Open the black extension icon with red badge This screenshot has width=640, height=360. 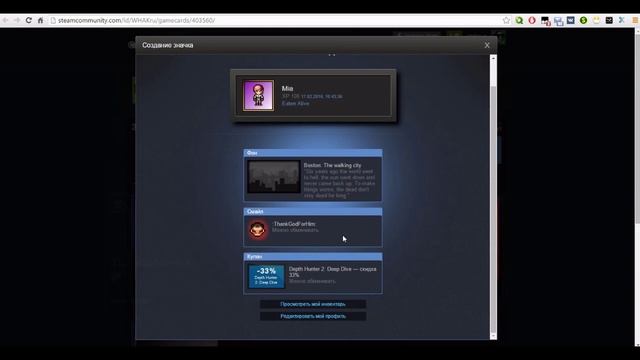(545, 20)
